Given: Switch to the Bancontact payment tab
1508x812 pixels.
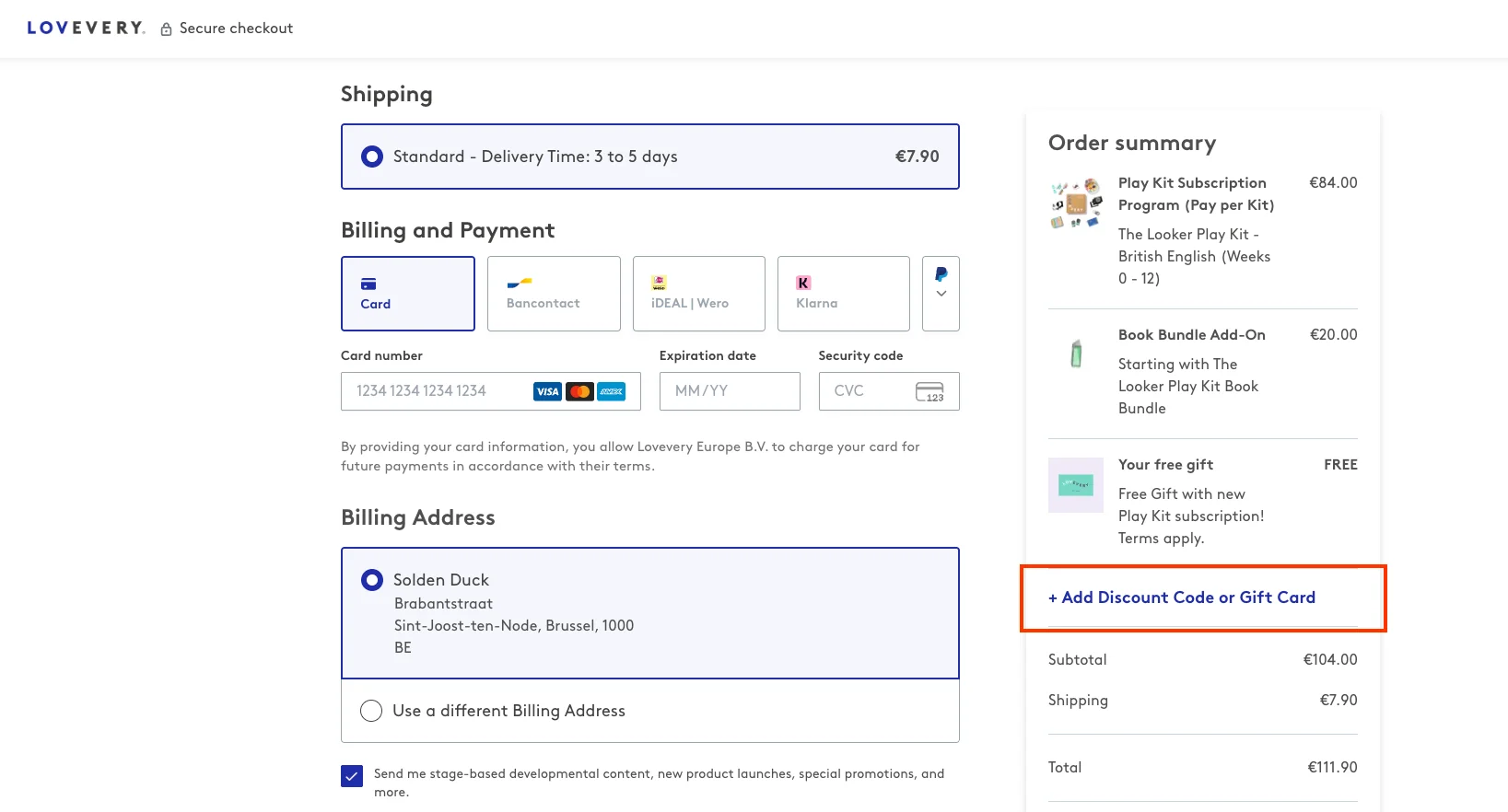Looking at the screenshot, I should tap(554, 294).
